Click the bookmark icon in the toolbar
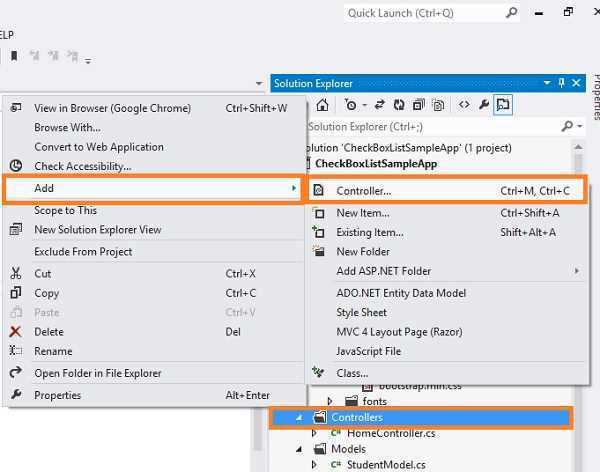Image resolution: width=600 pixels, height=472 pixels. (14, 57)
